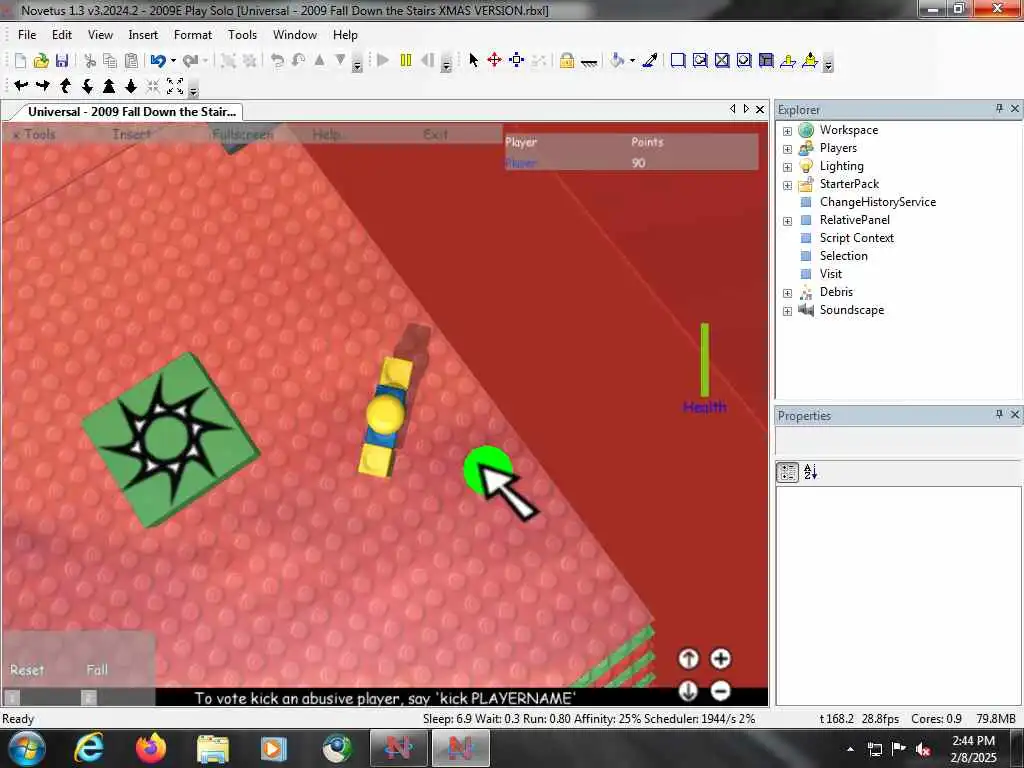This screenshot has height=768, width=1024.
Task: Click camera pan right arrow icon
Action: (x=43, y=86)
